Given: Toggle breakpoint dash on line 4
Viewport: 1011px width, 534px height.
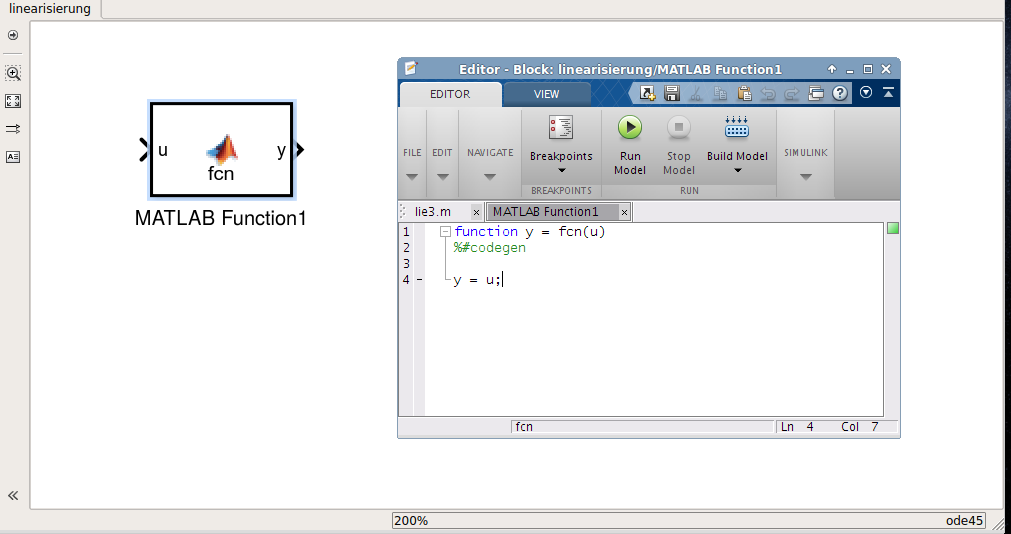Looking at the screenshot, I should (x=420, y=280).
